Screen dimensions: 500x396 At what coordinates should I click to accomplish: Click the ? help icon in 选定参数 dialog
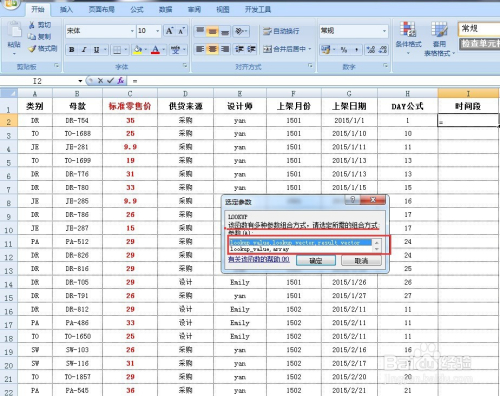click(353, 200)
